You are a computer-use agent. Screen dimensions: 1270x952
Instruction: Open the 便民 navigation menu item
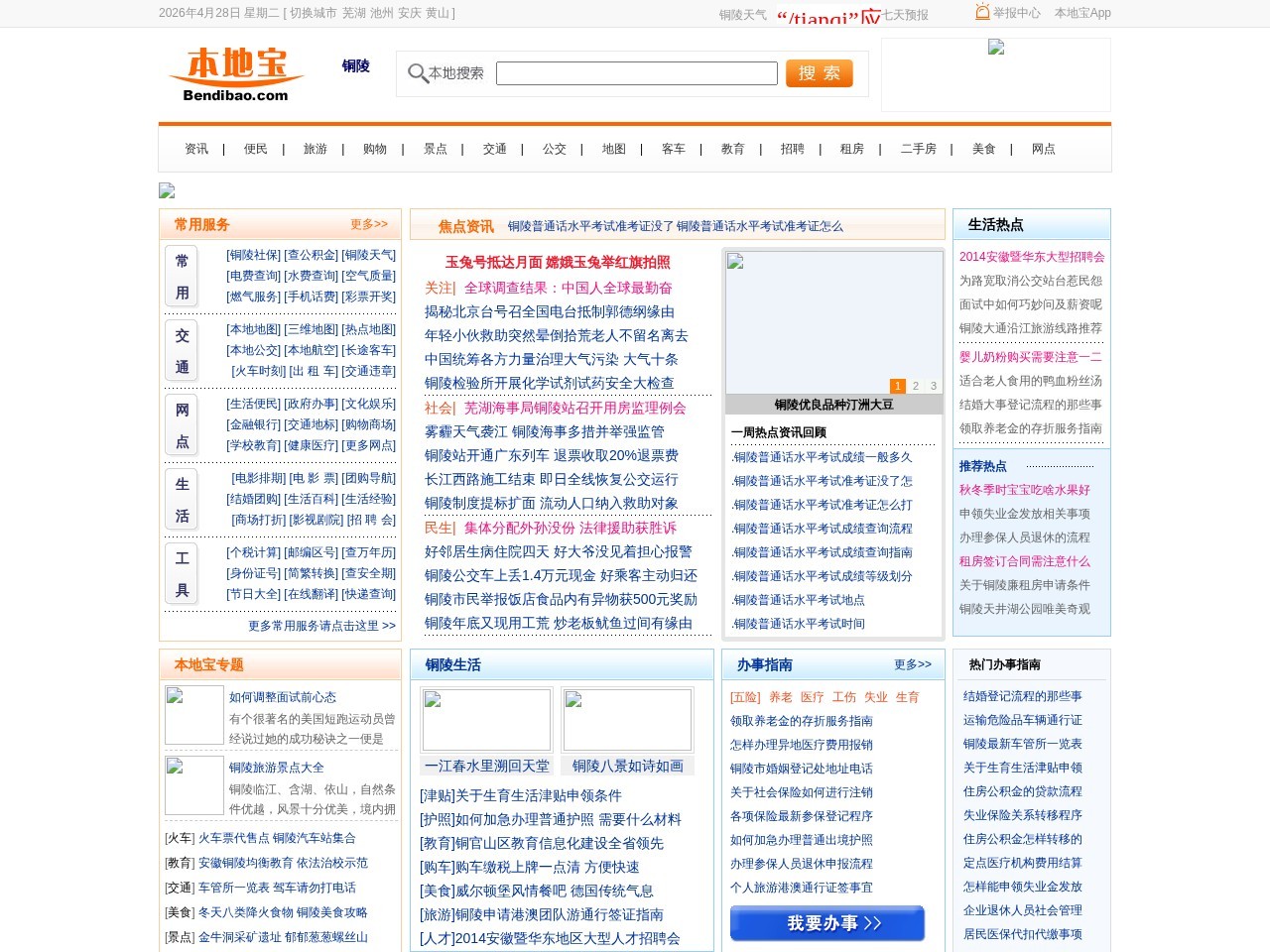pyautogui.click(x=256, y=149)
